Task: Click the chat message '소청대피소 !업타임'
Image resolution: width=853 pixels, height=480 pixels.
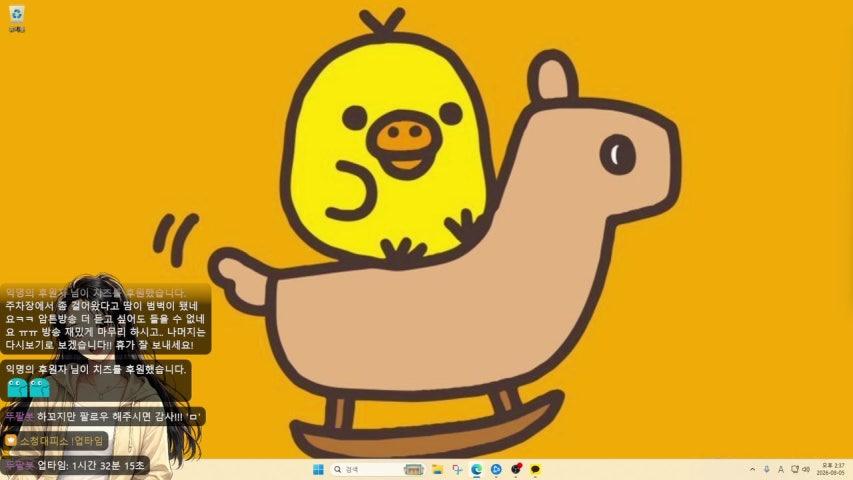Action: point(61,441)
